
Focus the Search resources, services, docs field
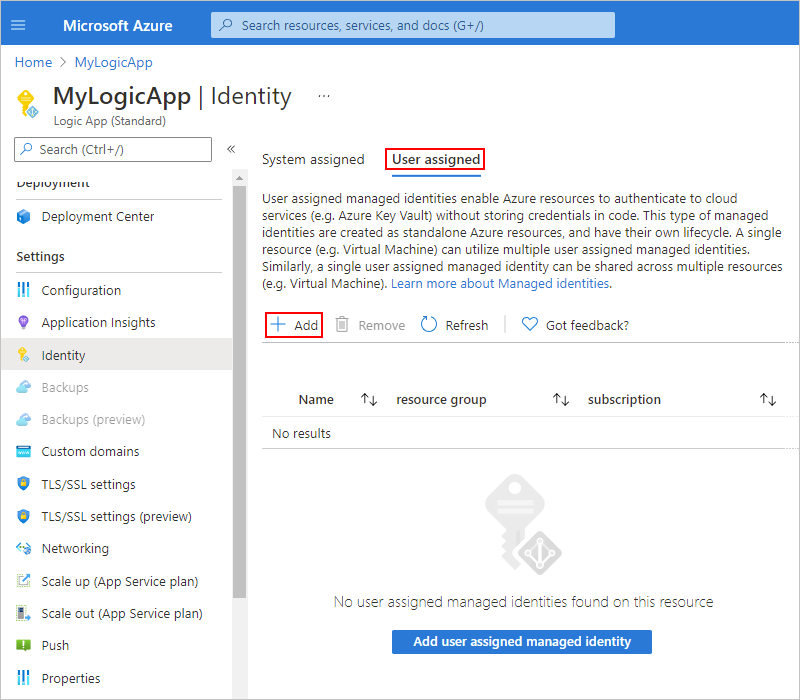(x=413, y=26)
